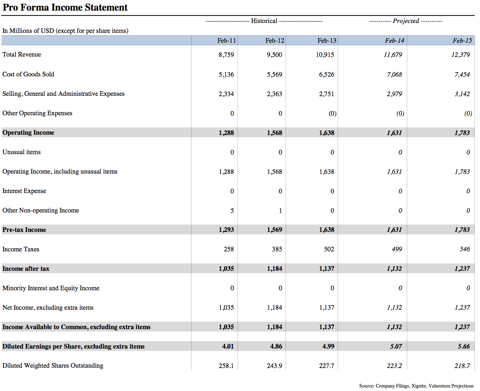Select the Feb-14 projected column header

(395, 41)
